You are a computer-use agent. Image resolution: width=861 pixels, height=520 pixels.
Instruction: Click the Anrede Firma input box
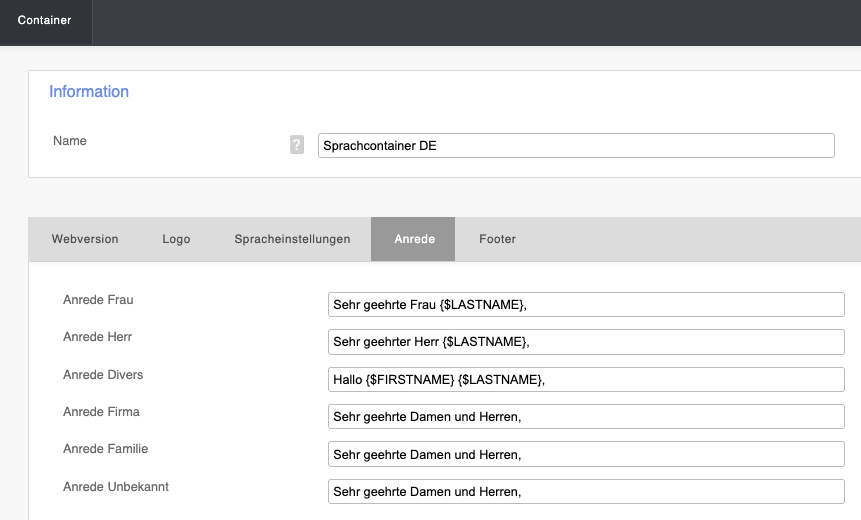click(x=586, y=417)
